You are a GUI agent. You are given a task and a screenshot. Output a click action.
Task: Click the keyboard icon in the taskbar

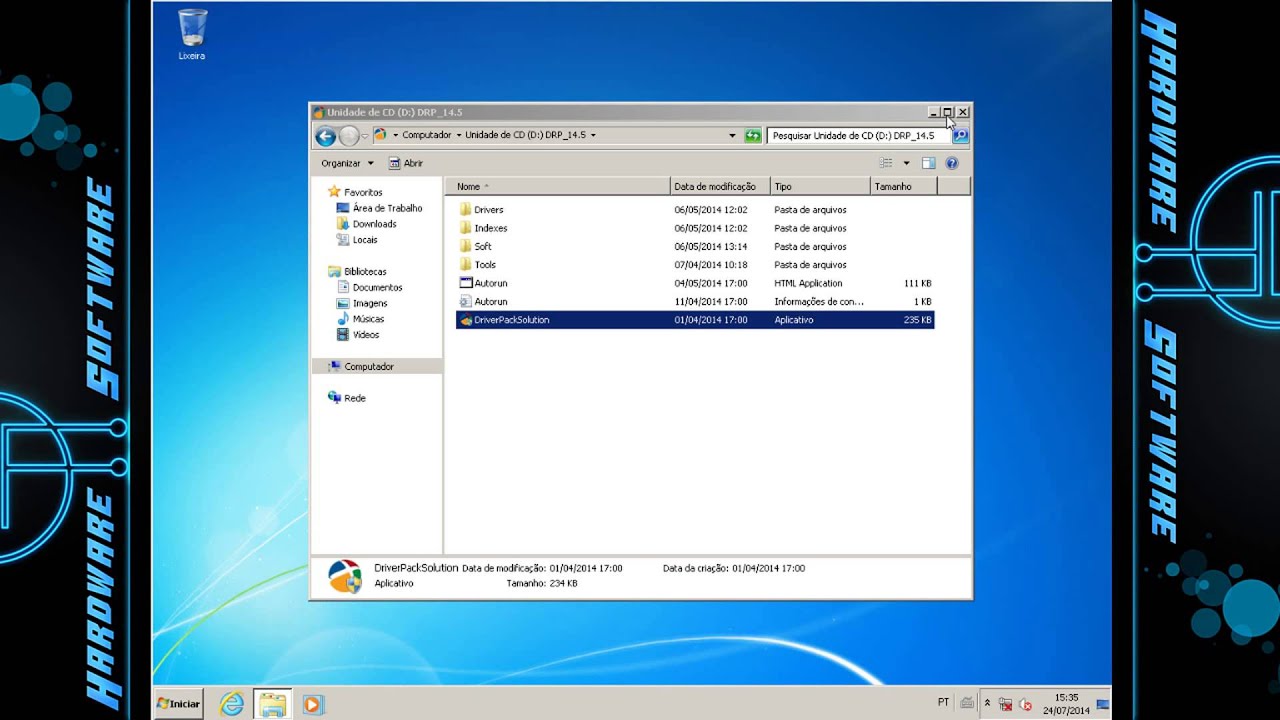[966, 703]
